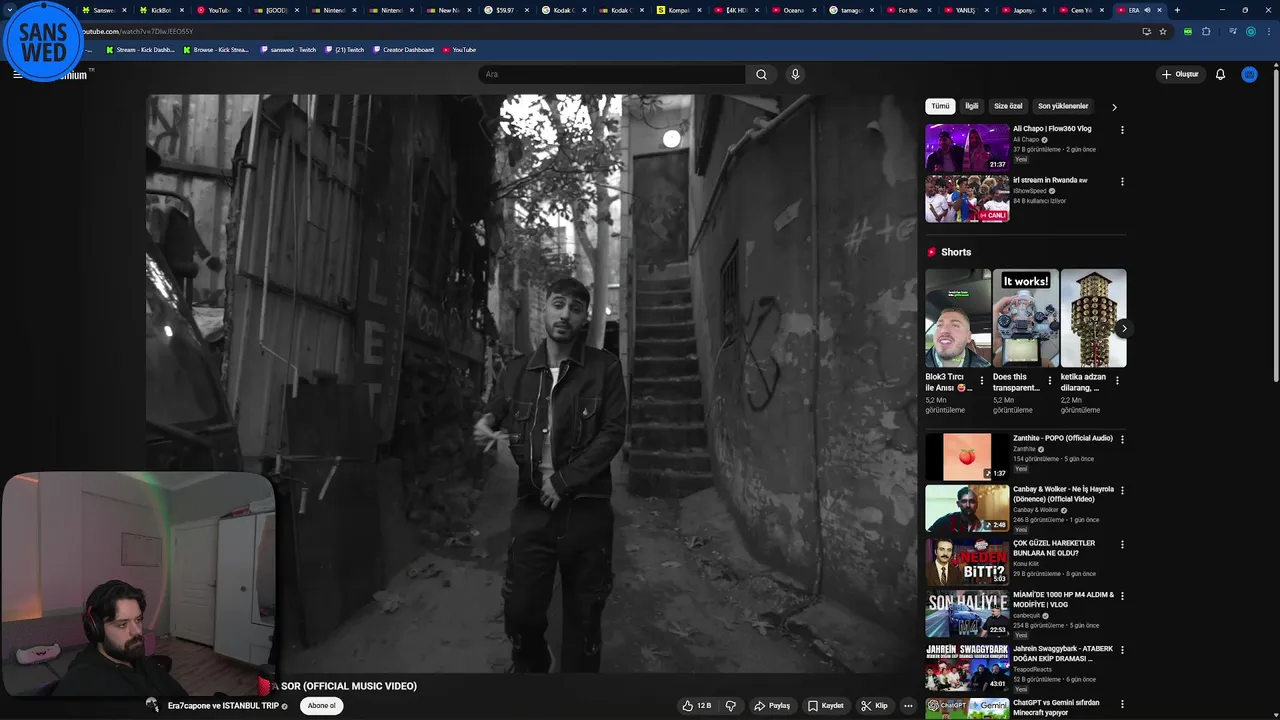This screenshot has width=1280, height=720.
Task: Open MİAMİ'DE 1000 HP M4 ALDIM video
Action: point(967,614)
